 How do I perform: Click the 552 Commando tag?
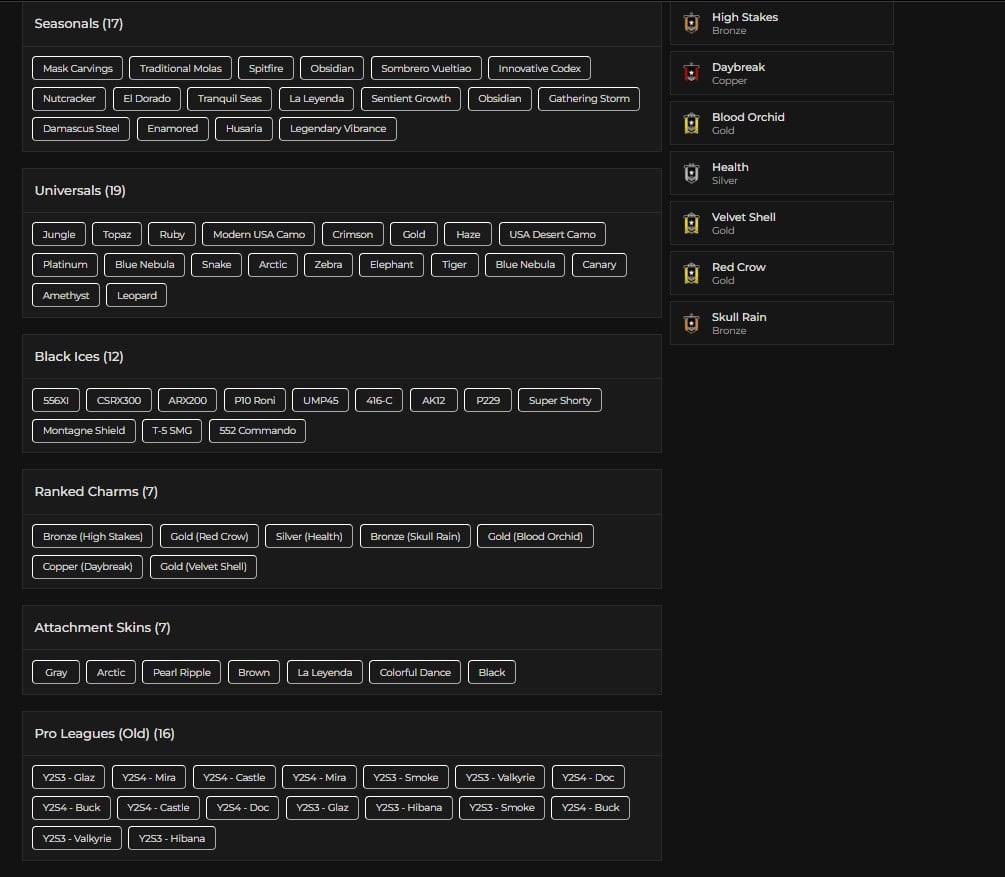click(x=257, y=430)
